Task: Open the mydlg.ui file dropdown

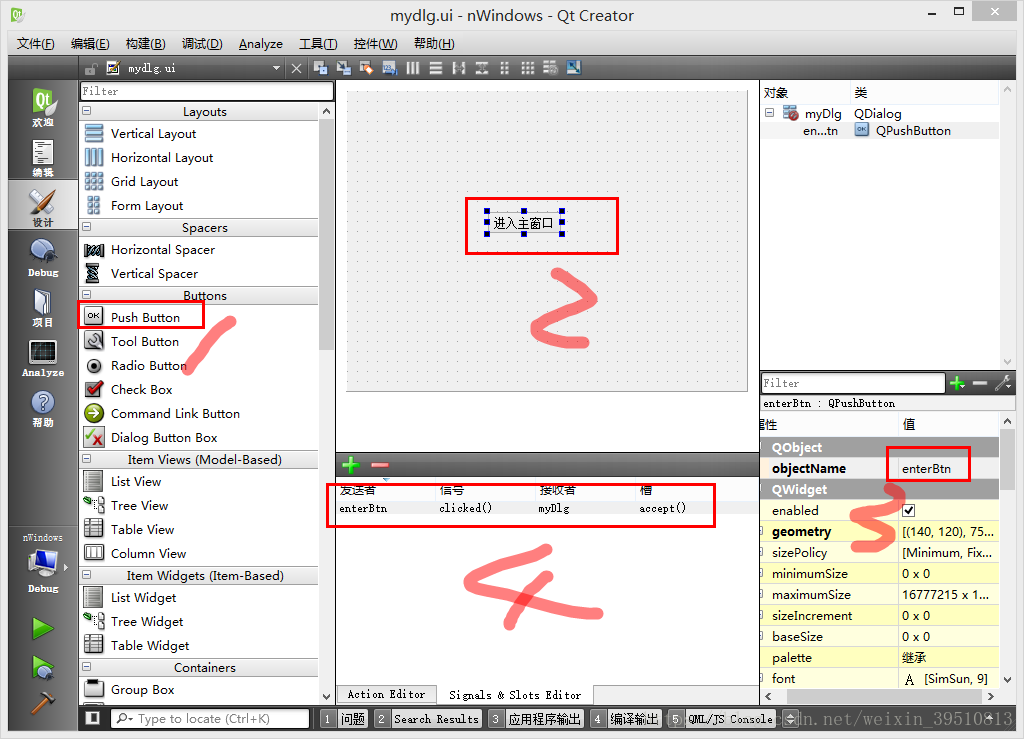Action: click(276, 69)
